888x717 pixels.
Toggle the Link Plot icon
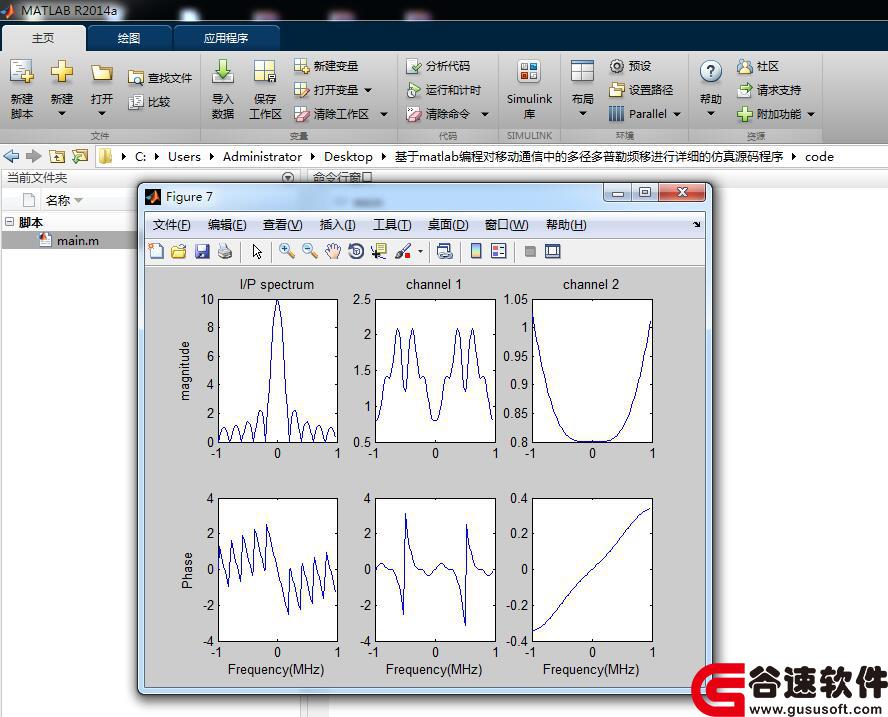[445, 251]
